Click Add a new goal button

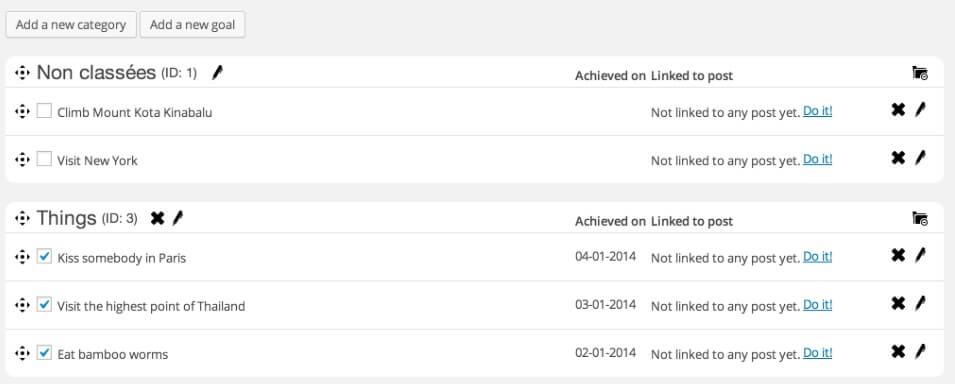coord(192,25)
